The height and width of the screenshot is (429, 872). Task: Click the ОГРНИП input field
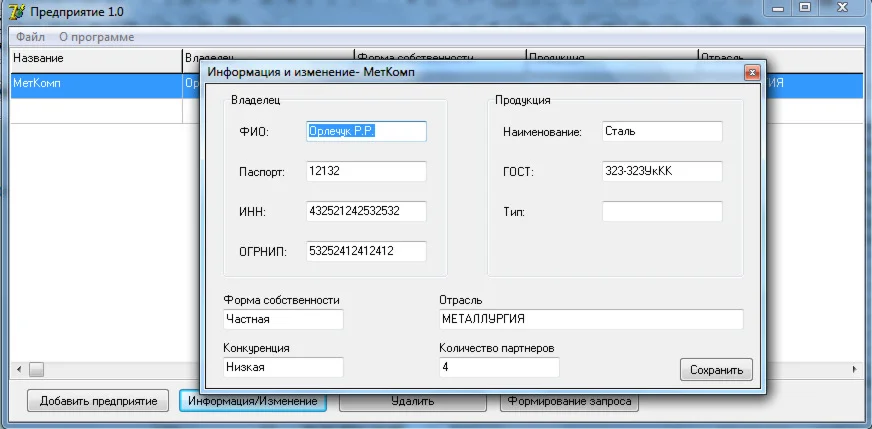coord(366,252)
